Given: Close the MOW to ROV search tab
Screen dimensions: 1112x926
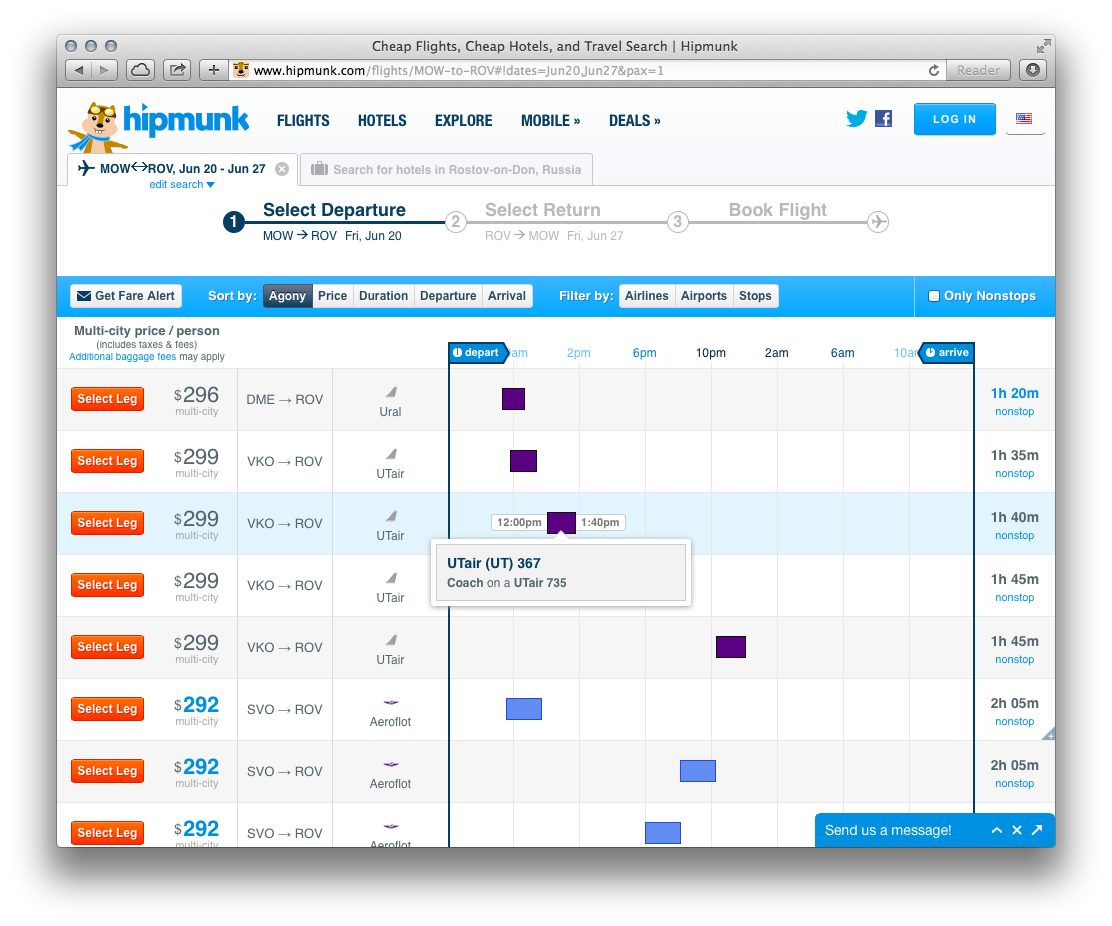Looking at the screenshot, I should point(282,169).
